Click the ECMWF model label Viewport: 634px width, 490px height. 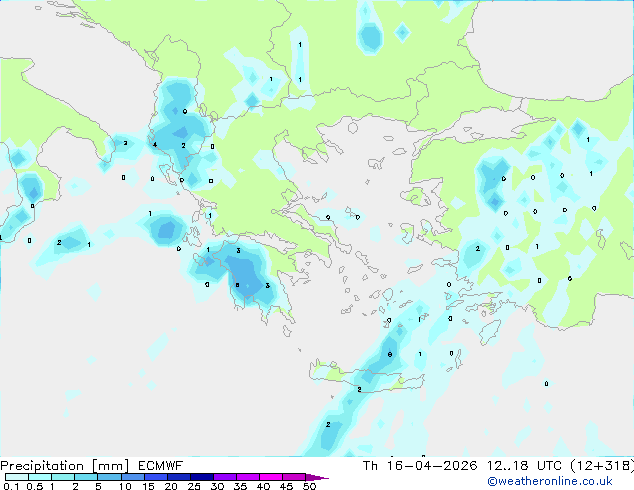point(161,466)
